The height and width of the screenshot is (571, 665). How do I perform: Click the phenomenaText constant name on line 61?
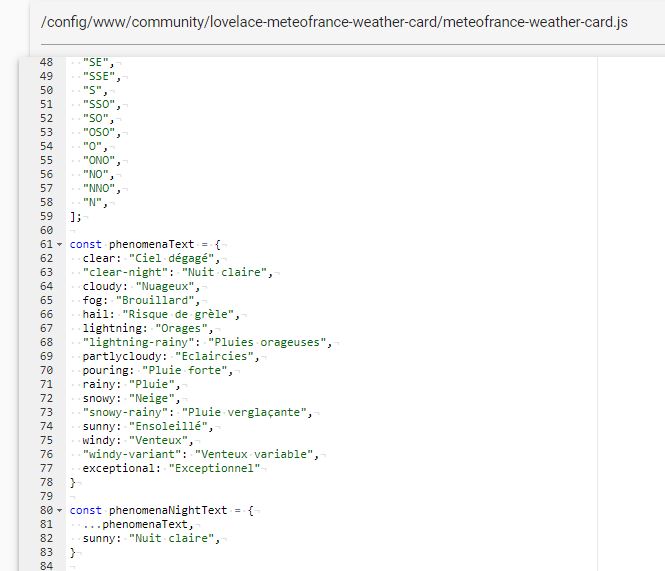pyautogui.click(x=152, y=244)
